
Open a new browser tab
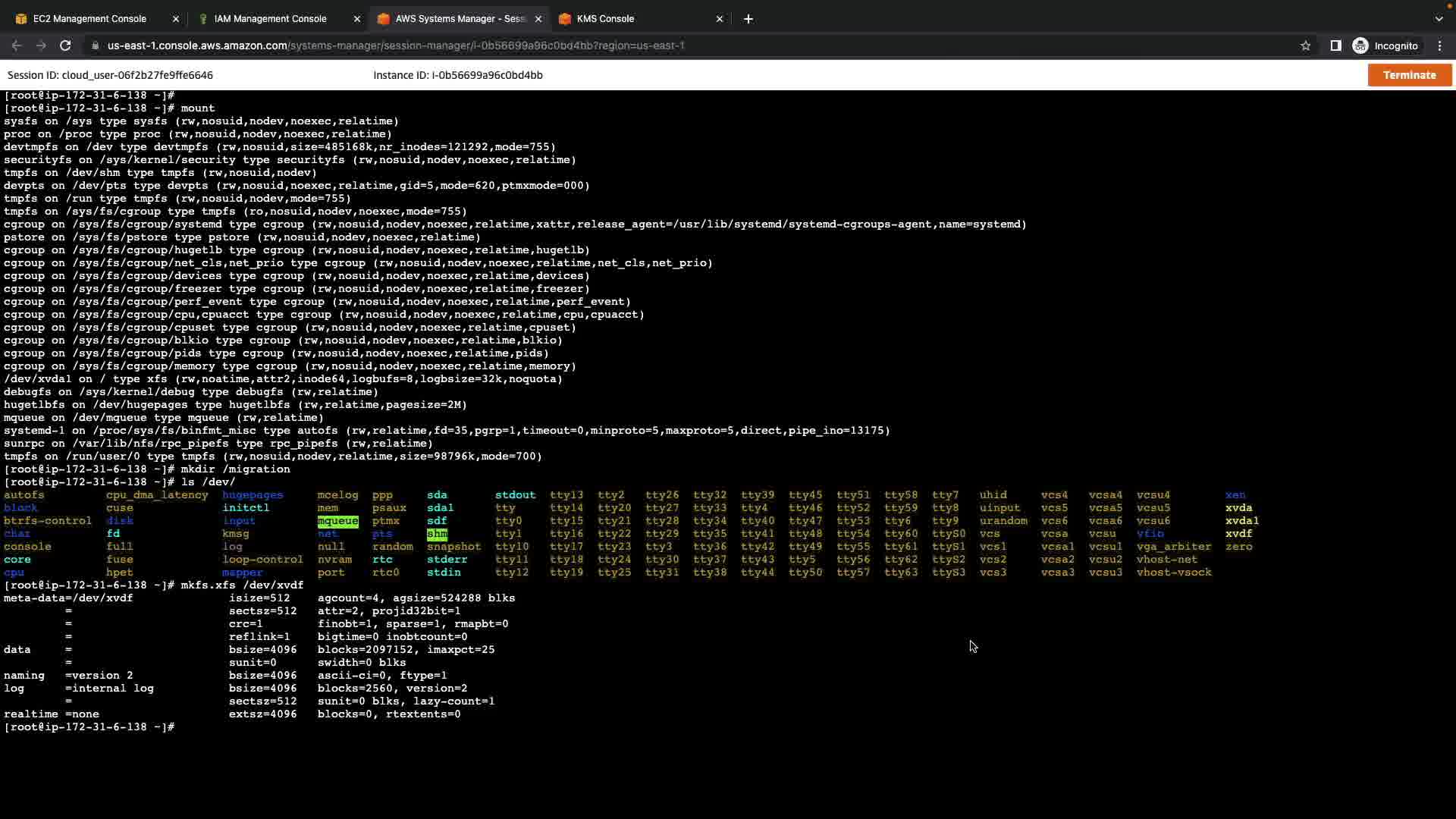point(748,19)
